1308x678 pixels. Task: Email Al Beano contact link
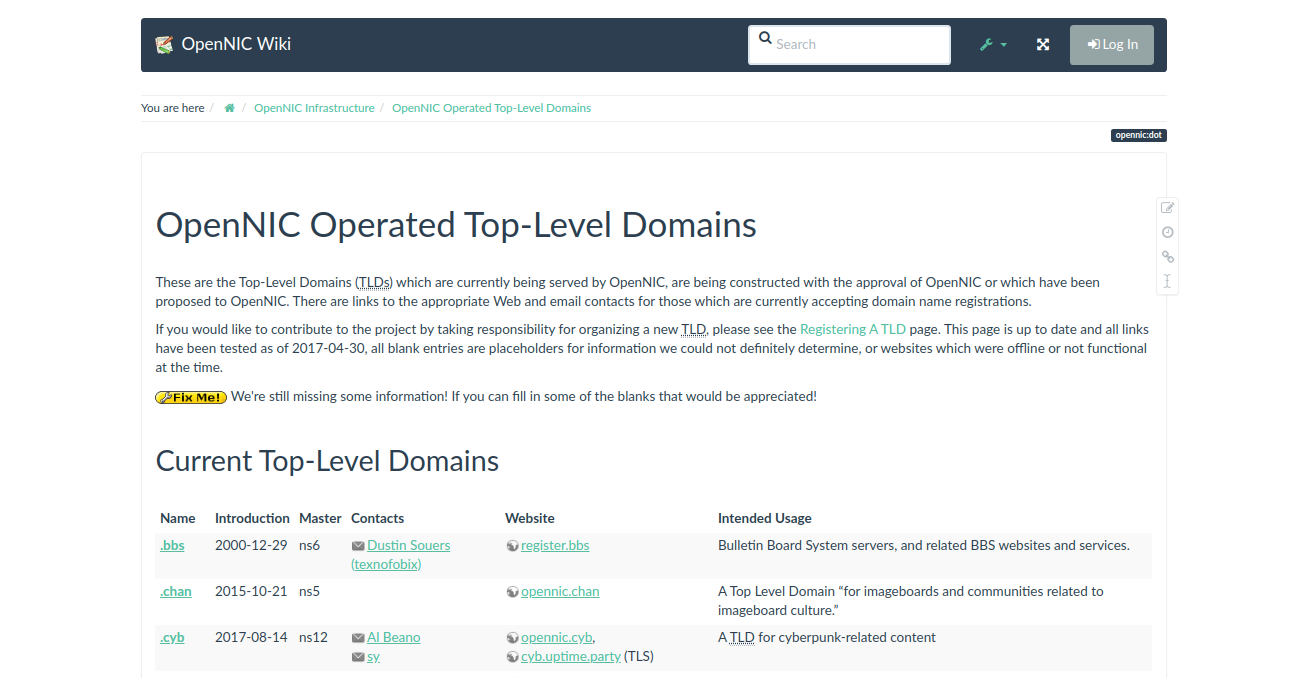point(393,637)
